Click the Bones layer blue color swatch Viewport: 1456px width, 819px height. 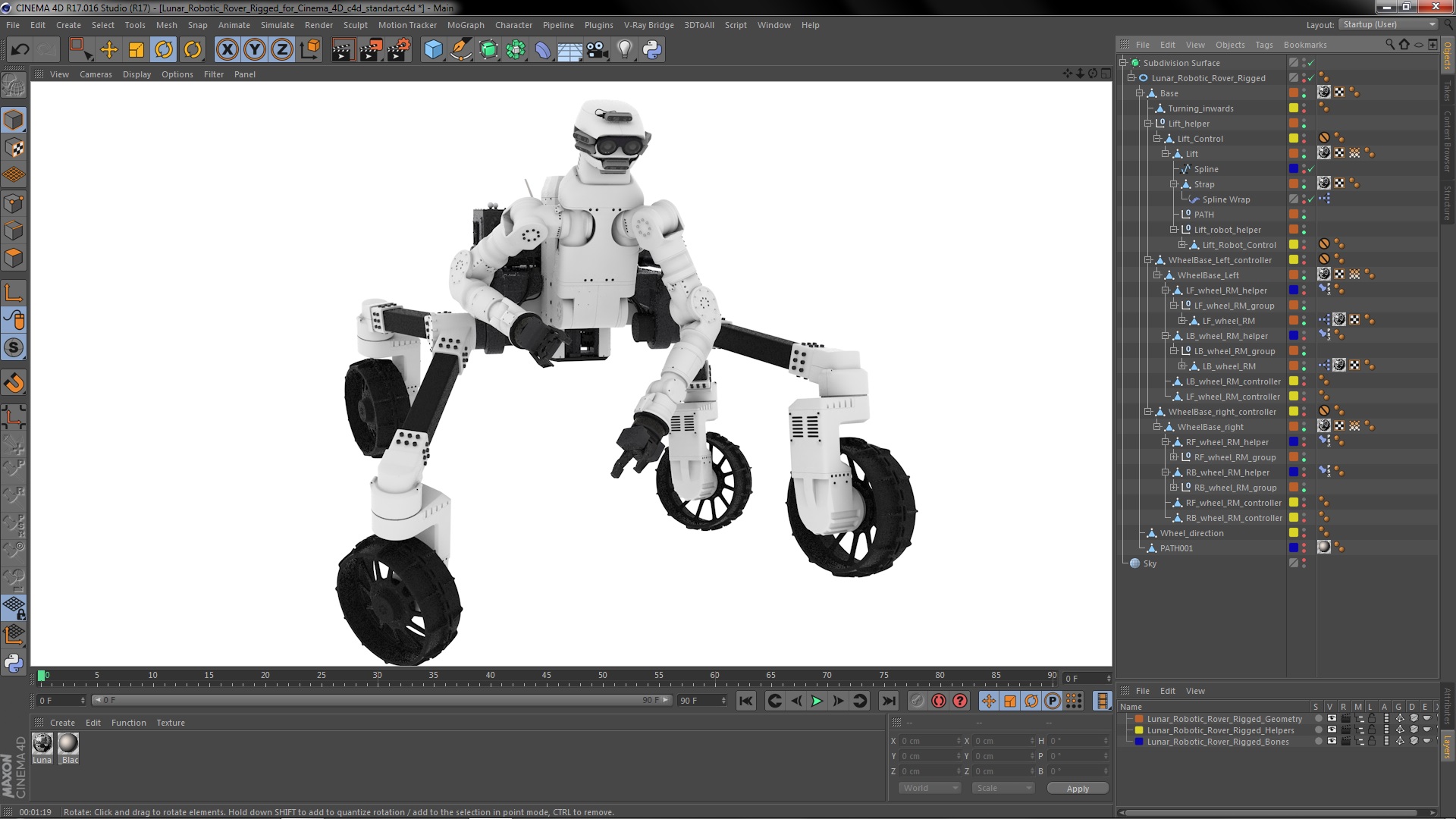(1139, 742)
